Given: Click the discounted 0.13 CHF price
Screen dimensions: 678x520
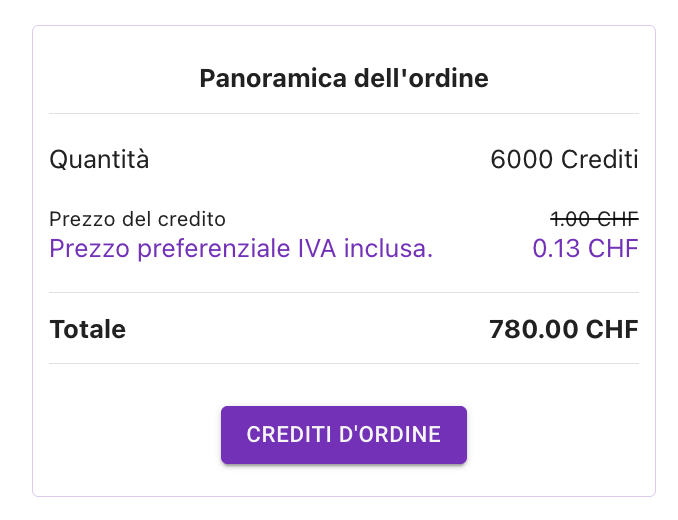Looking at the screenshot, I should coord(585,248).
